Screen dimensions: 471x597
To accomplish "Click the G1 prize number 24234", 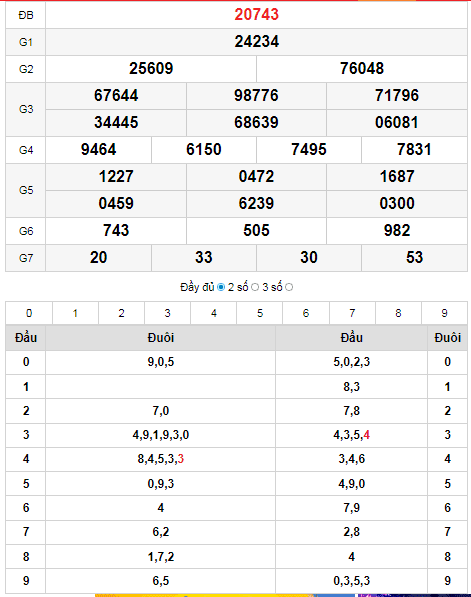I will [x=257, y=42].
